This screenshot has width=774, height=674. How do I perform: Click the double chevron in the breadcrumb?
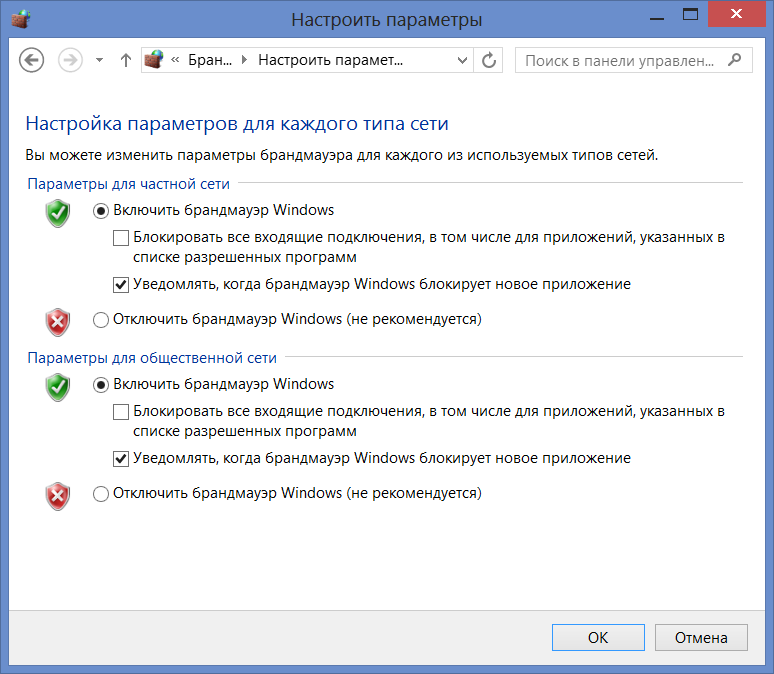[x=175, y=60]
